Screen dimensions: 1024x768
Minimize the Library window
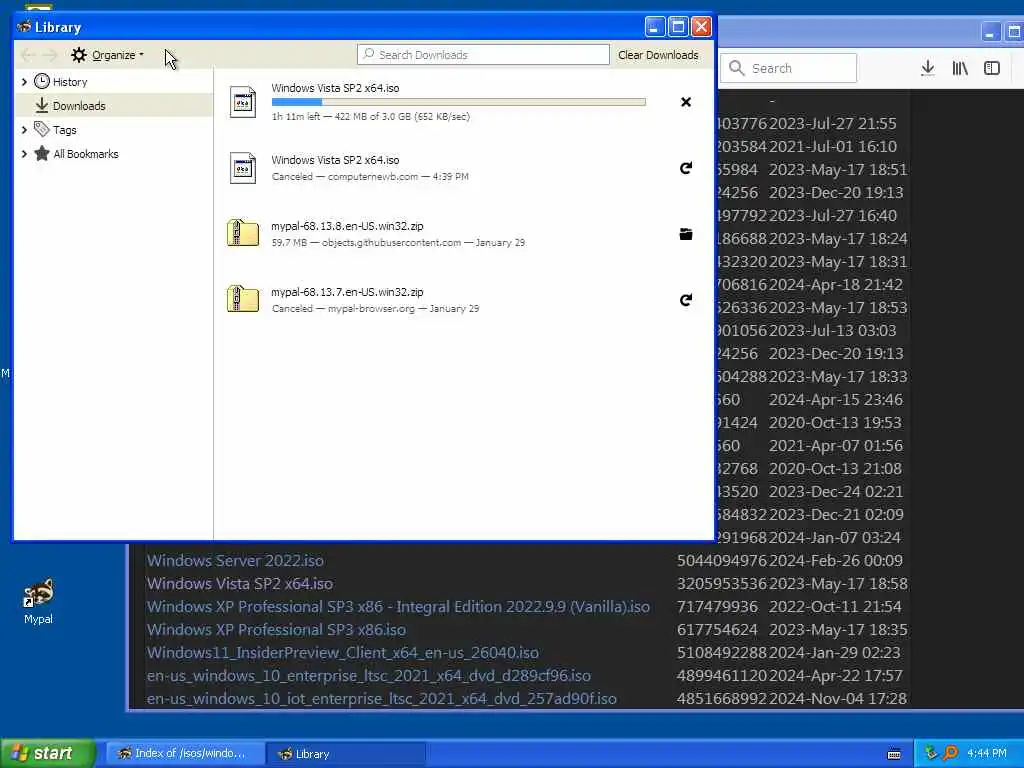tap(655, 27)
